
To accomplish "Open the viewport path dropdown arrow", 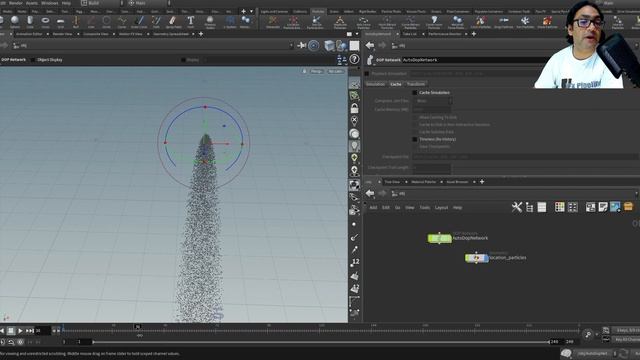I will point(291,46).
